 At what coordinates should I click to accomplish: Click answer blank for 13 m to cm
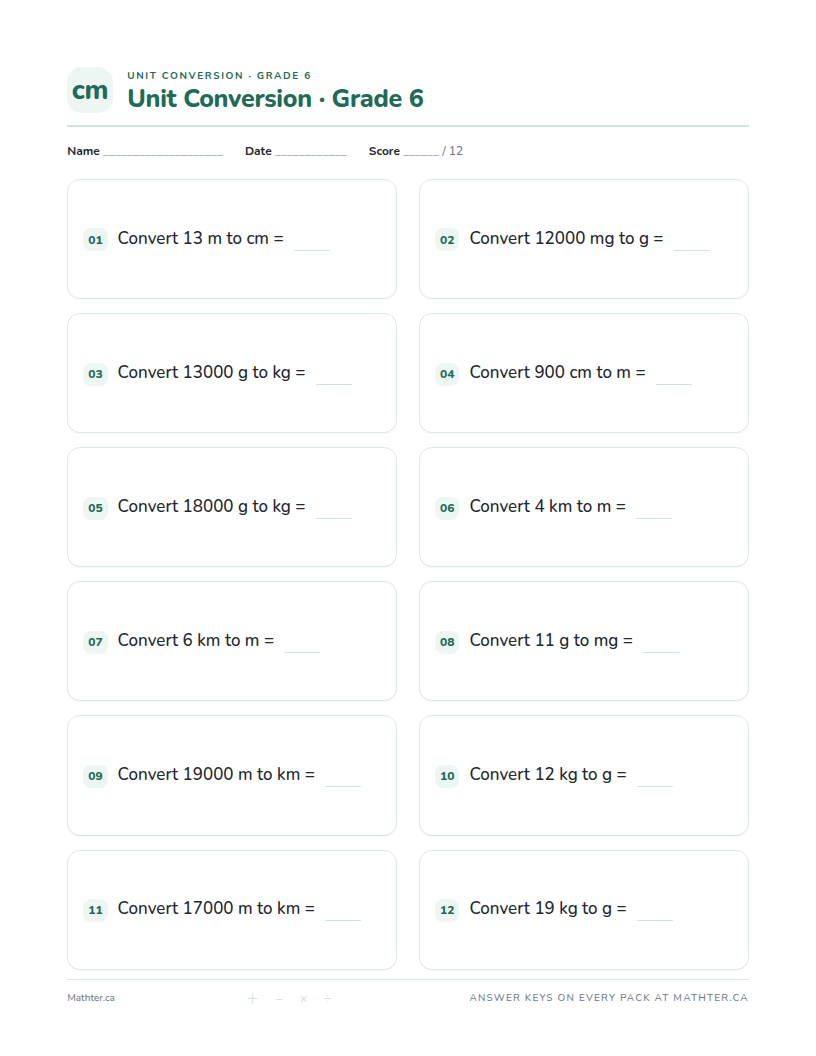point(312,242)
